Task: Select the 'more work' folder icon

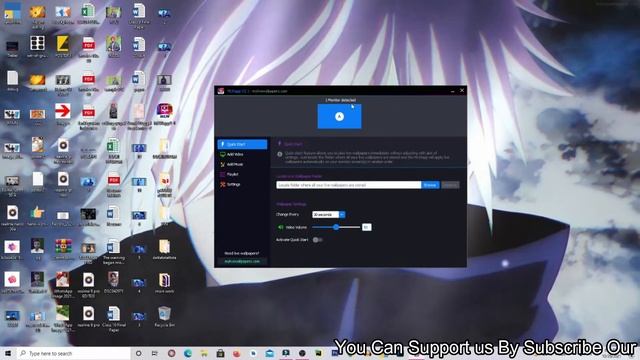Action: pyautogui.click(x=164, y=283)
